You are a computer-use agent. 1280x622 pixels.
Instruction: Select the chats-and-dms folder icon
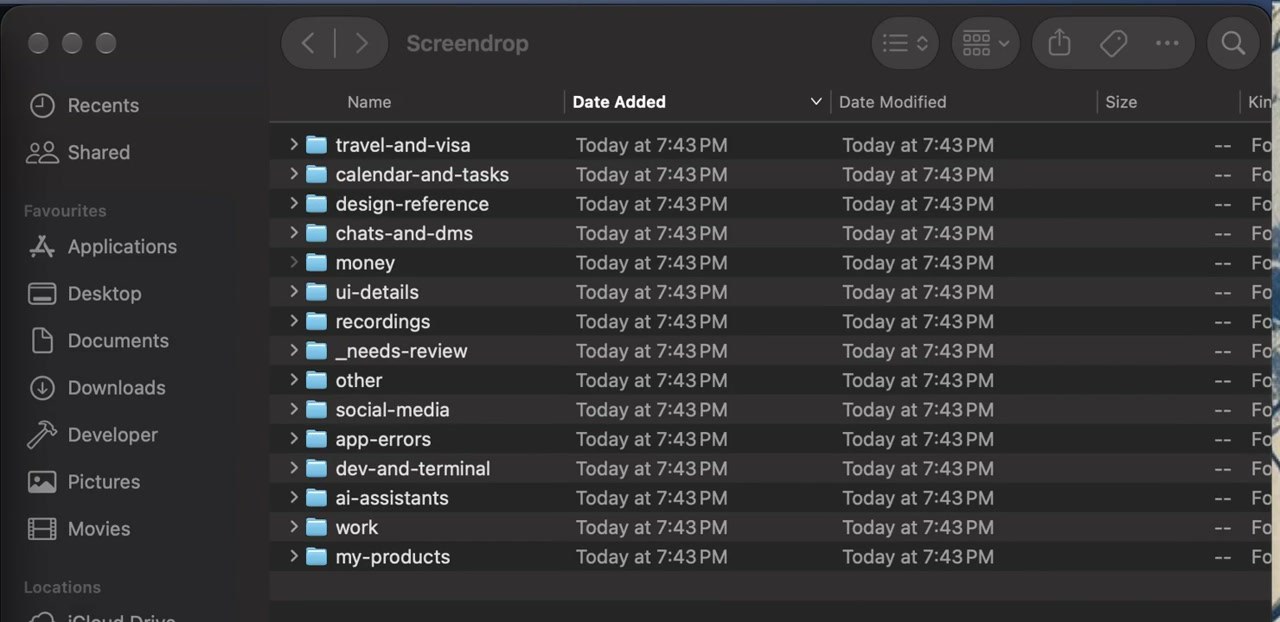pos(316,233)
